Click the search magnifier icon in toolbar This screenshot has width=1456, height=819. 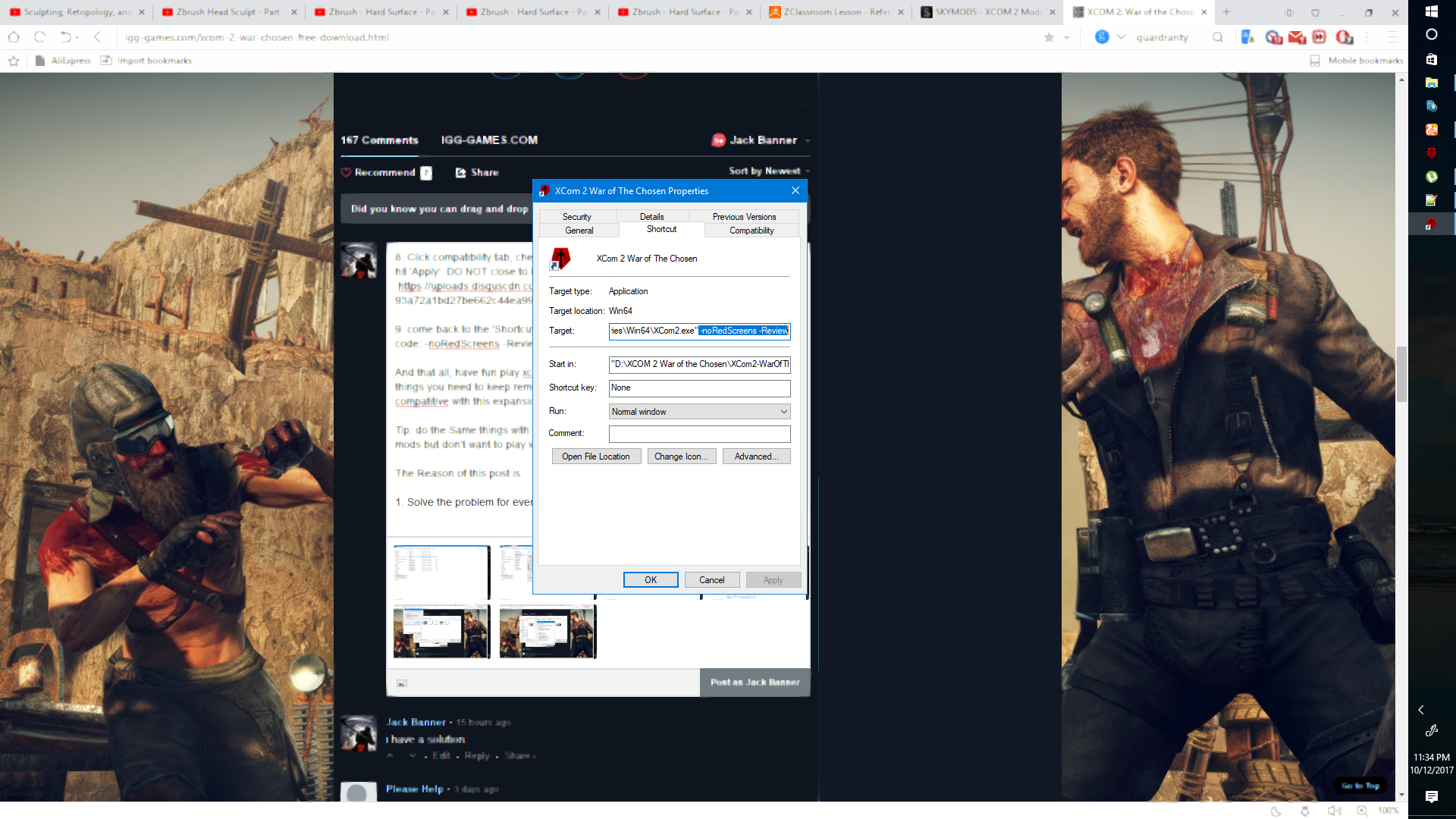(1218, 37)
